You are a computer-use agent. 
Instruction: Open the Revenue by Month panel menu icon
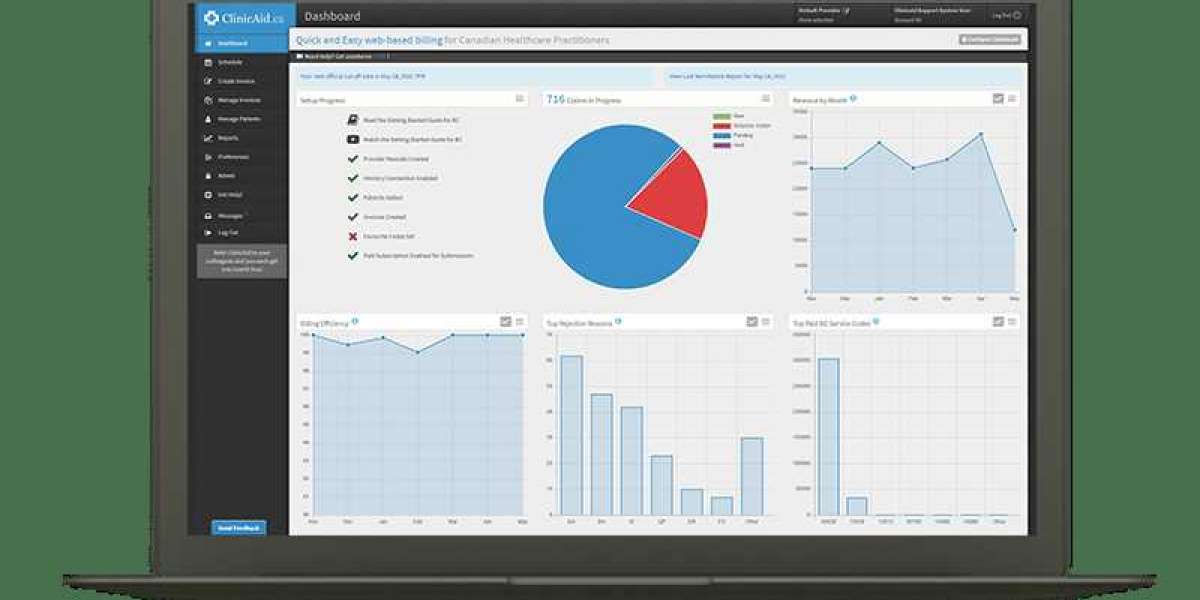(1012, 99)
